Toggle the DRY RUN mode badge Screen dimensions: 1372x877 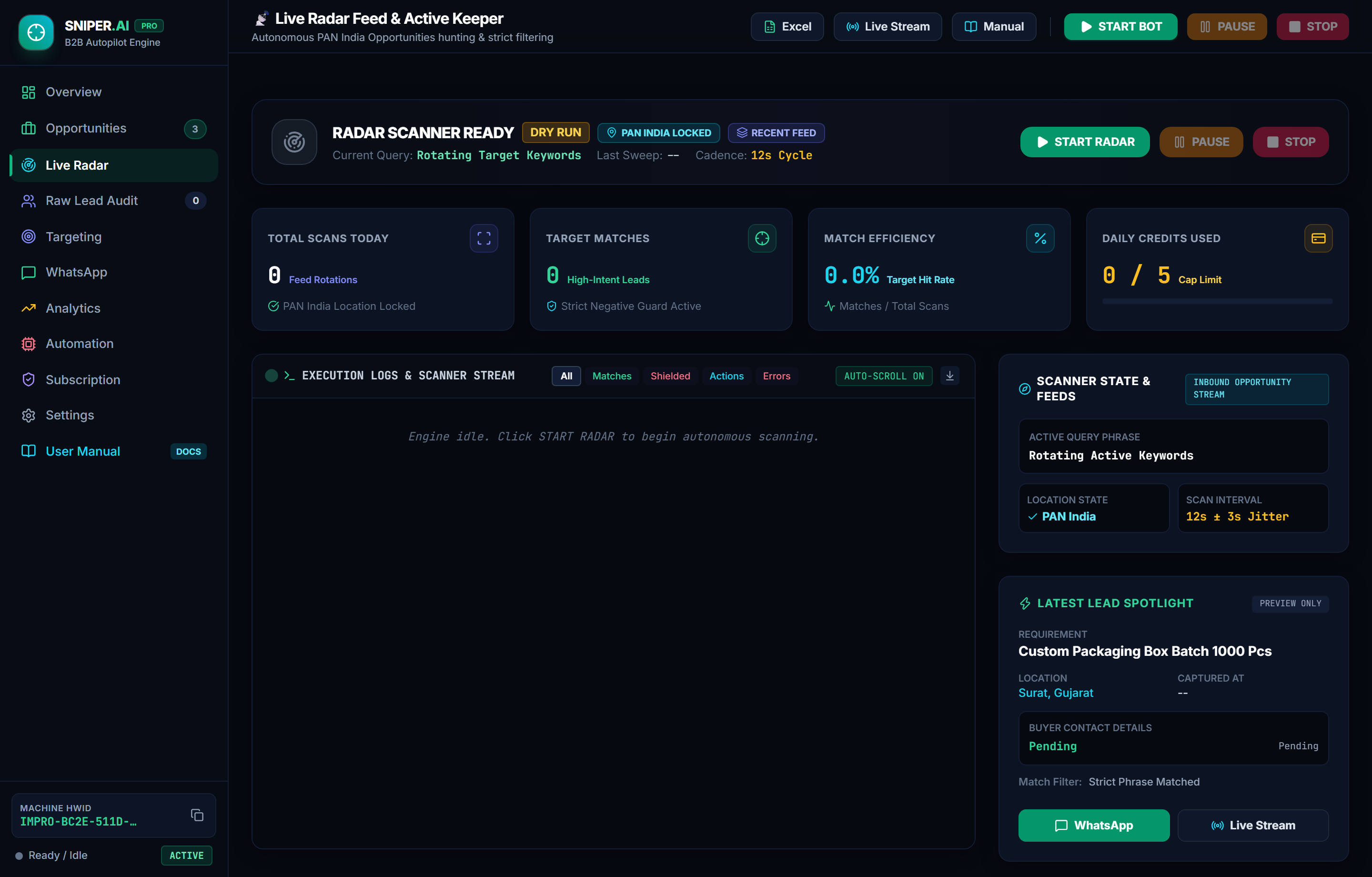(555, 133)
